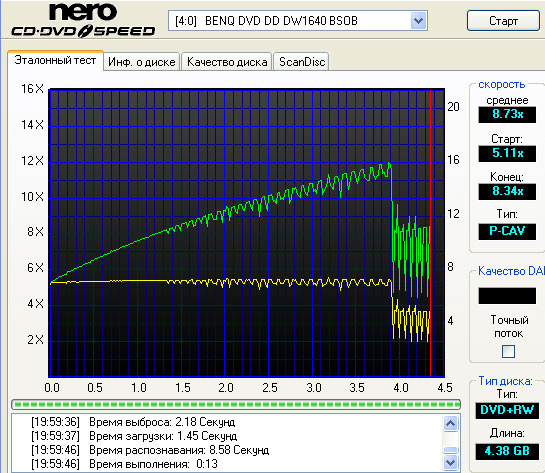
Task: Click the log scrollbar thumb
Action: point(450,450)
